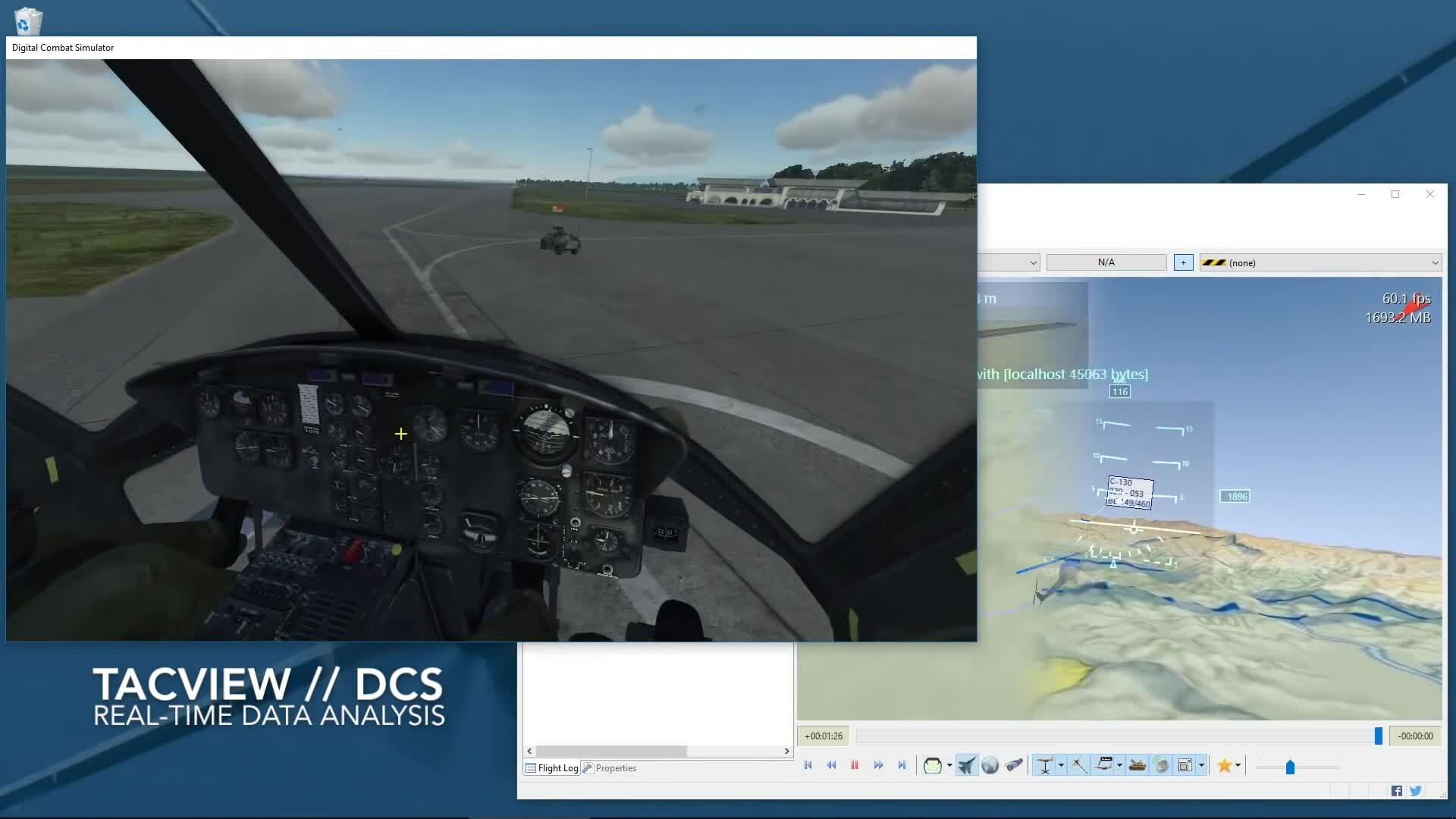Click the telescope free camera icon
Screen dimensions: 1456x819
click(1014, 766)
